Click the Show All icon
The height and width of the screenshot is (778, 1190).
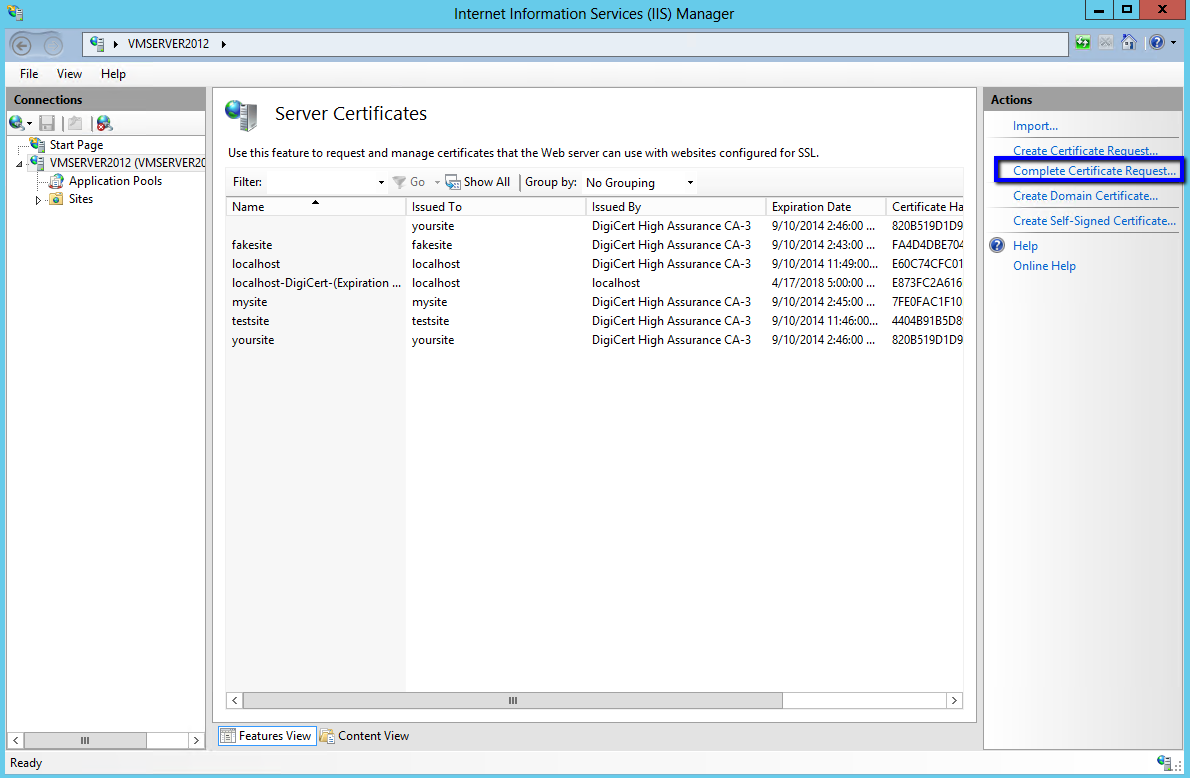pos(453,182)
